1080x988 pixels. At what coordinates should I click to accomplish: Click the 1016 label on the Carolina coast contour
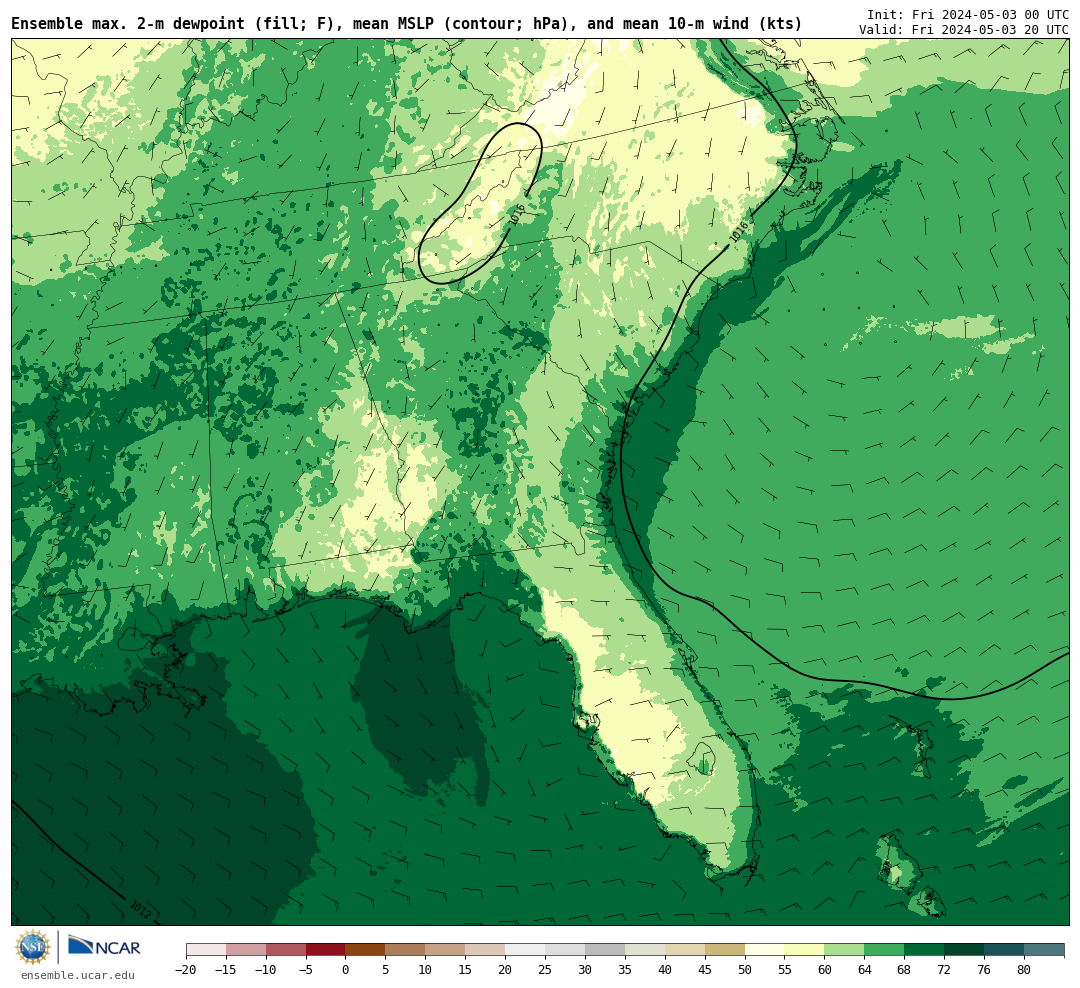tap(739, 231)
